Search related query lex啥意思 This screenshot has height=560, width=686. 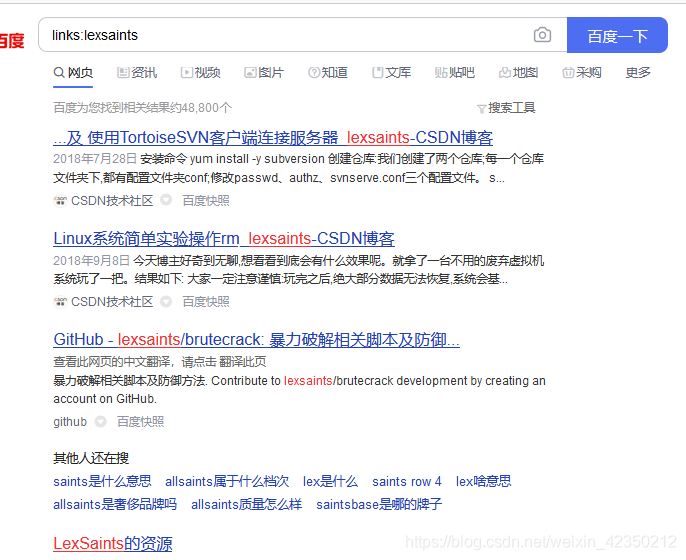(x=483, y=481)
